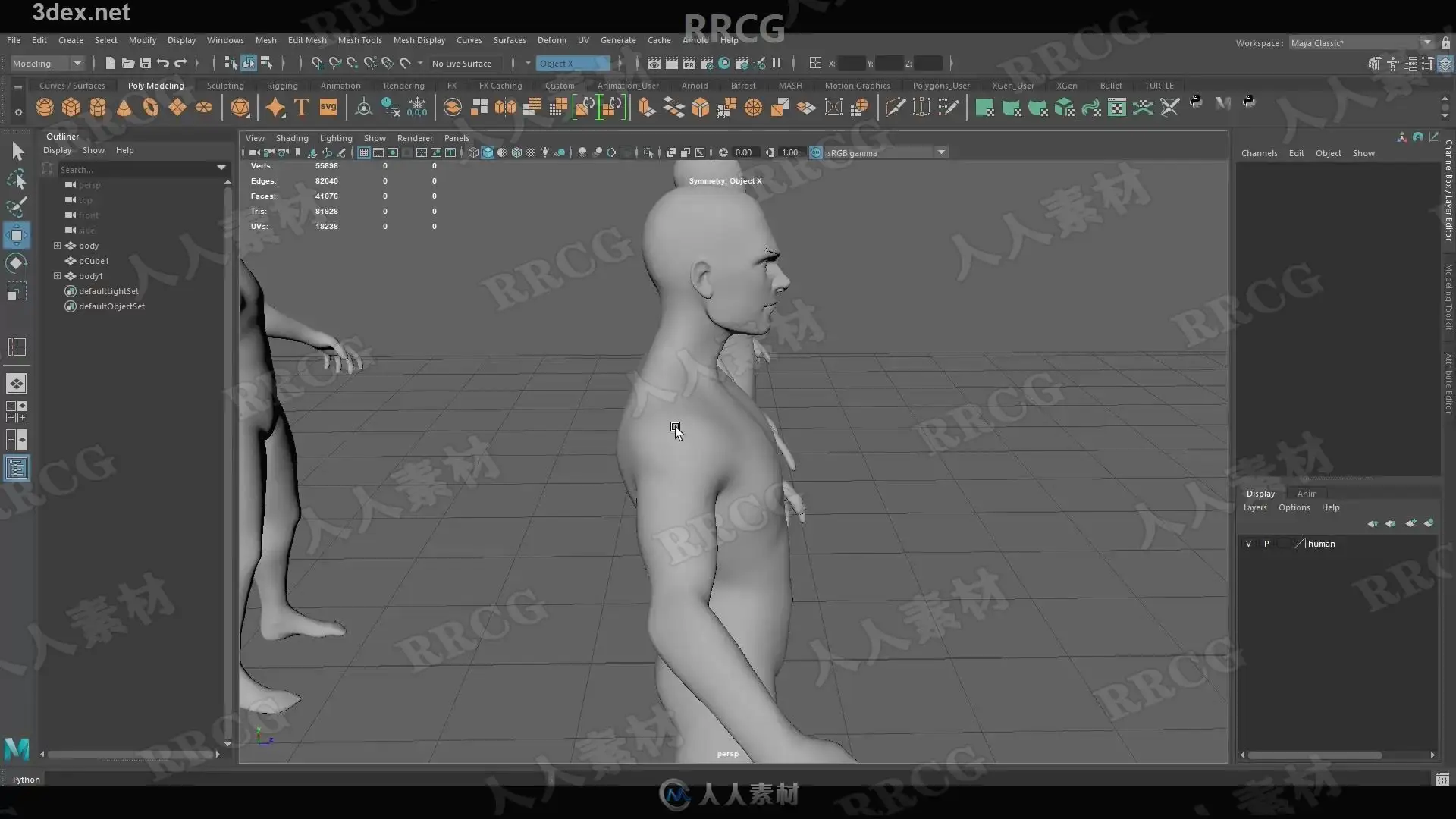The width and height of the screenshot is (1456, 819).
Task: Toggle smooth shade all cube icon
Action: [488, 152]
